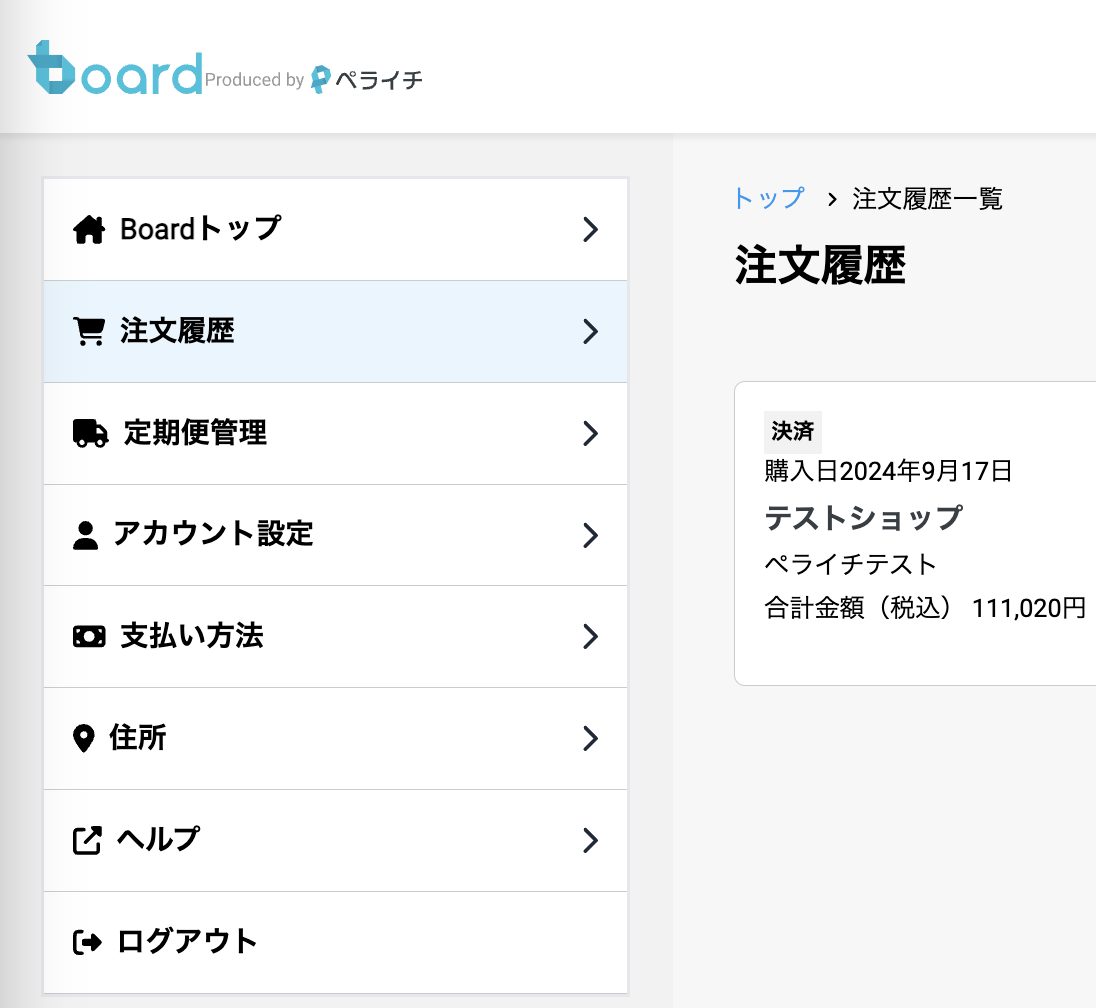Click the external link icon for ヘルプ
The image size is (1096, 1008).
point(88,840)
